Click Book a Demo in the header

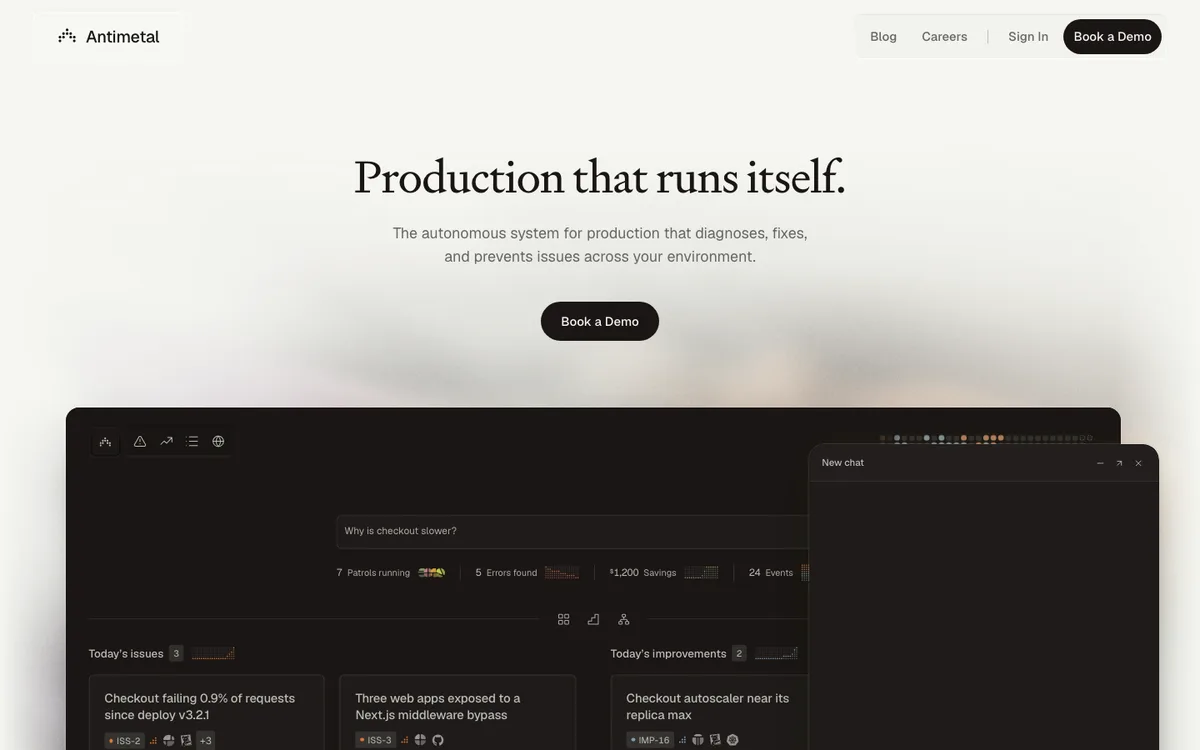pos(1112,37)
